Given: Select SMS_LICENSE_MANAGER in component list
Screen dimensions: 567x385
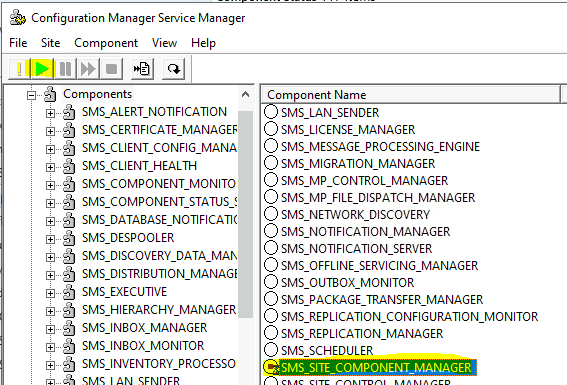Looking at the screenshot, I should (x=348, y=130).
